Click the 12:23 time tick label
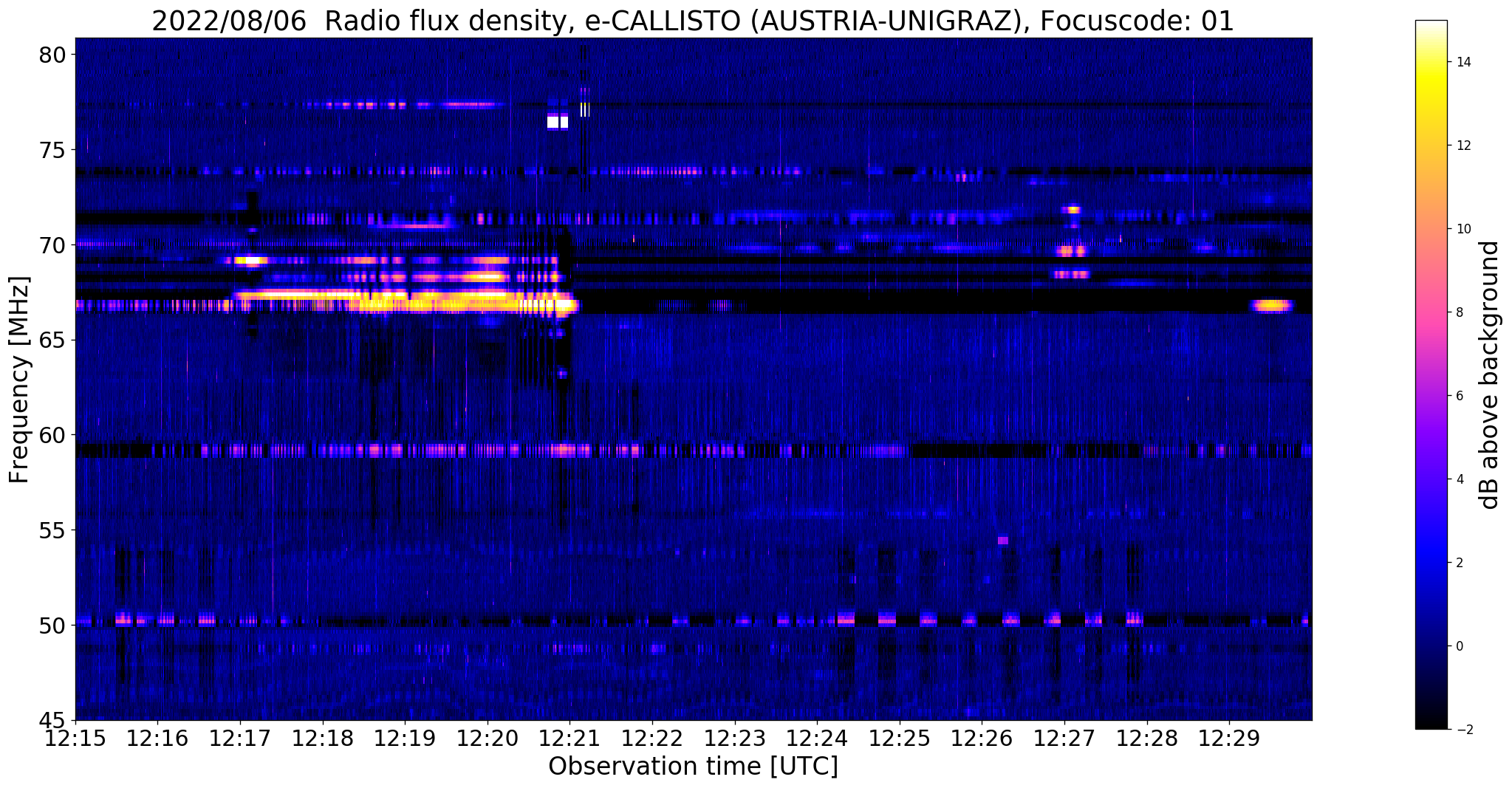Viewport: 1512px width, 788px height. (735, 739)
